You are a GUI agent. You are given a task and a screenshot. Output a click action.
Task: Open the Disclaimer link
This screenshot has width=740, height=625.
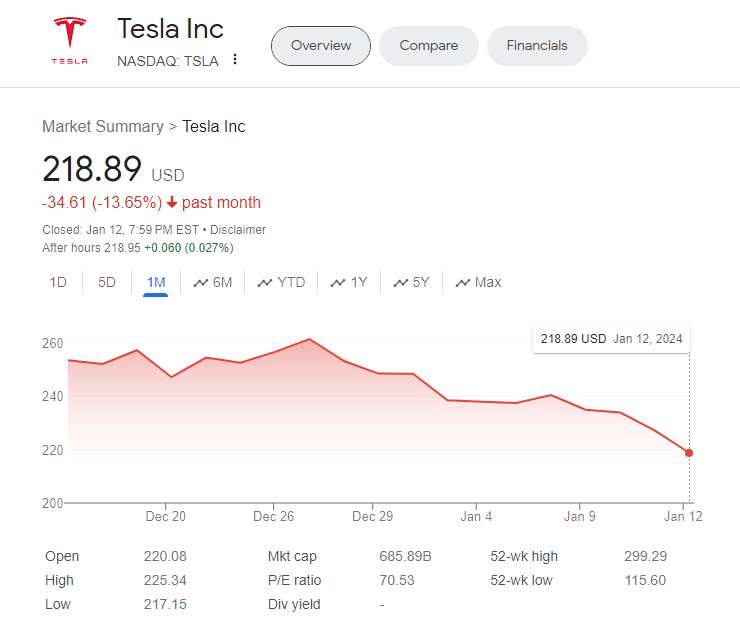(238, 230)
